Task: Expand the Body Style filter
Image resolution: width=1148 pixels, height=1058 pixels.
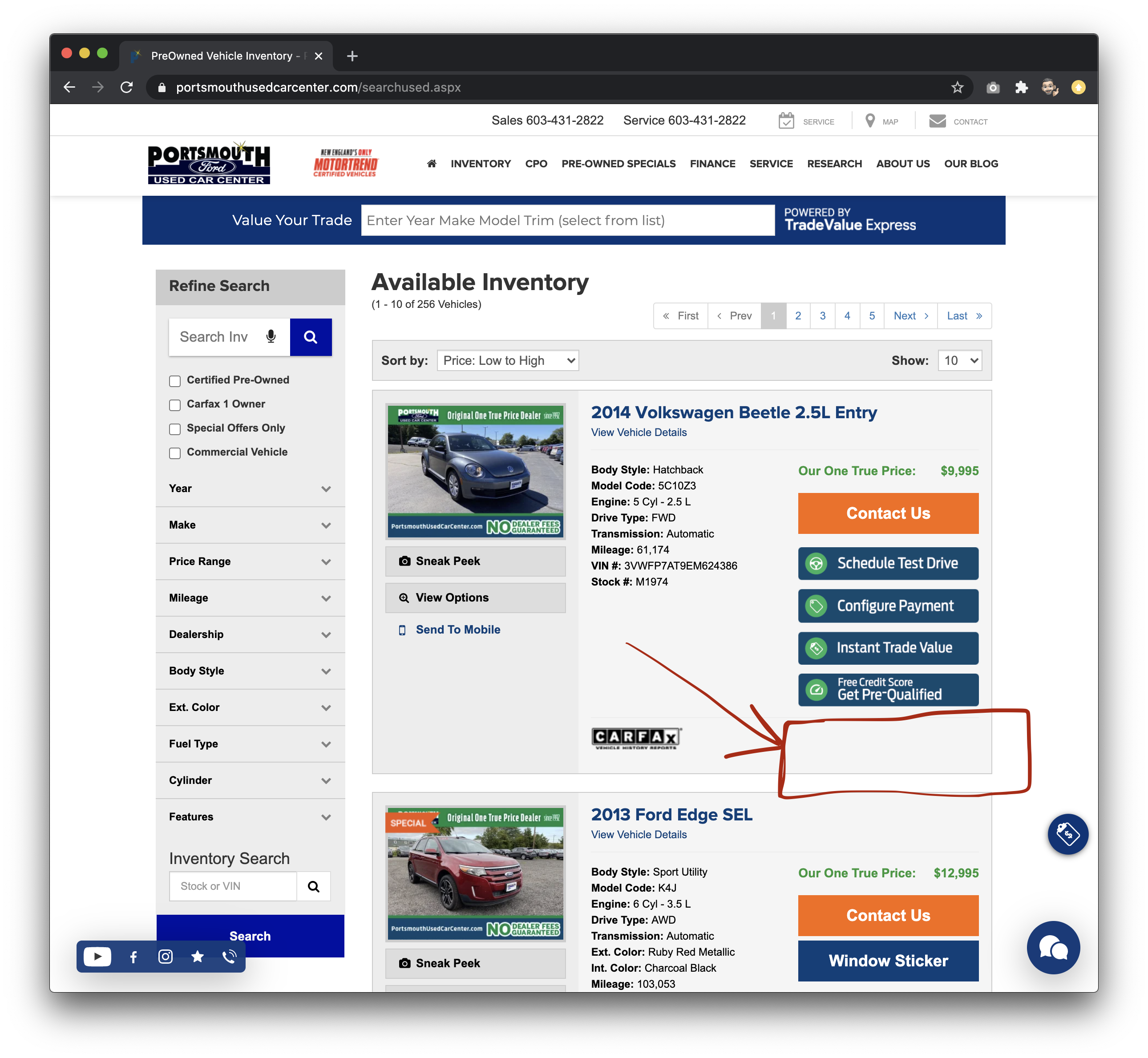Action: click(250, 670)
